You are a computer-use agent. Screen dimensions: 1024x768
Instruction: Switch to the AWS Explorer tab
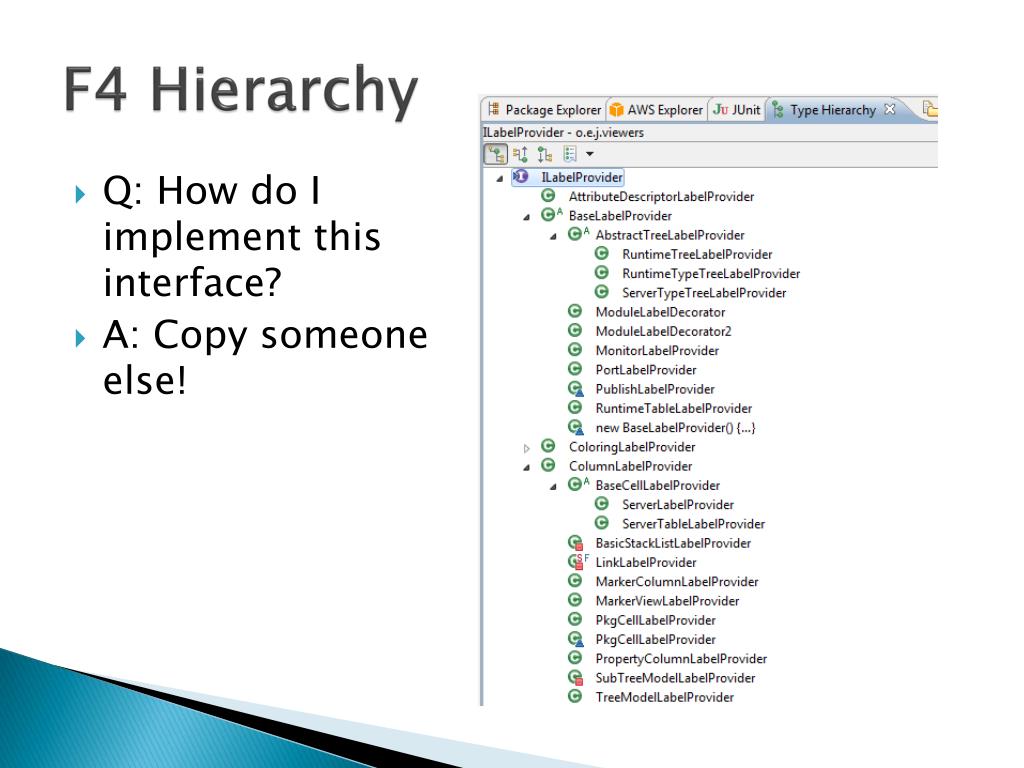656,110
